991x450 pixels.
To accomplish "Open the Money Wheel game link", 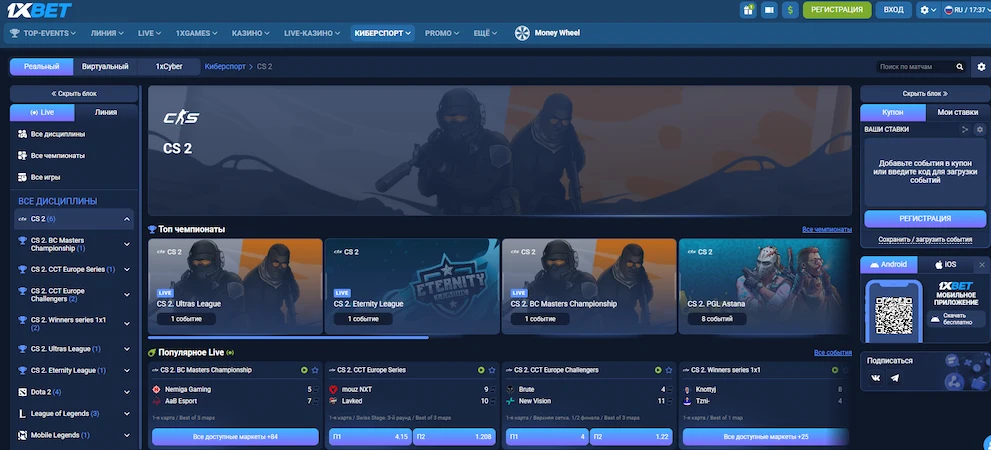I will pyautogui.click(x=547, y=33).
